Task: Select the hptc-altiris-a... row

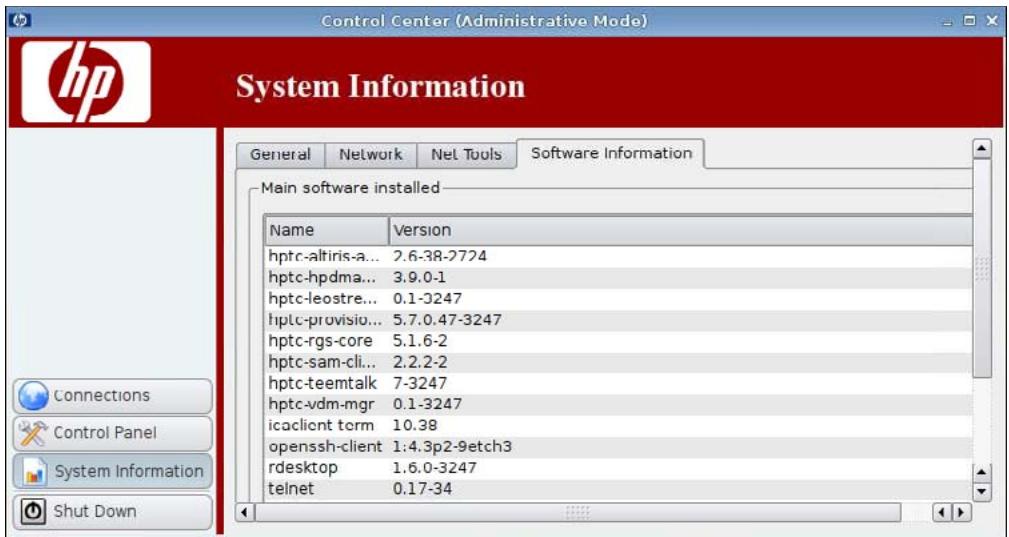Action: (x=618, y=257)
